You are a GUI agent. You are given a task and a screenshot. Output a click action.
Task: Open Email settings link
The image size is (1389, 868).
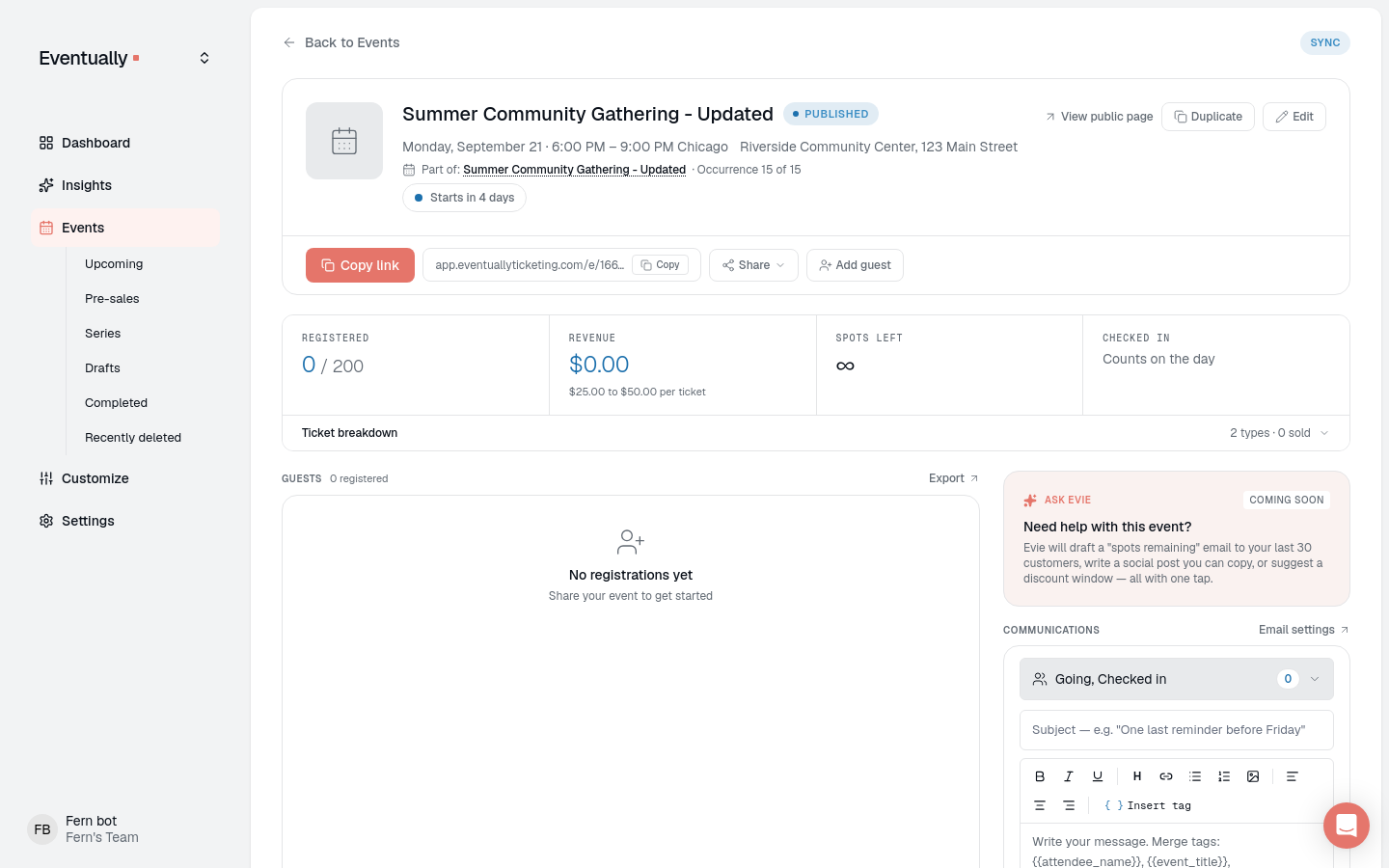1304,630
